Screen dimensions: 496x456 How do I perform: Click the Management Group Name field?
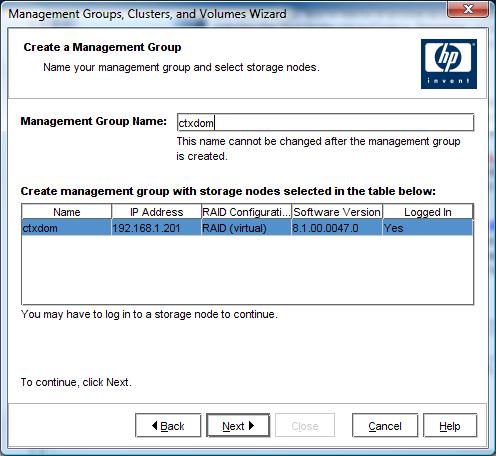[325, 123]
